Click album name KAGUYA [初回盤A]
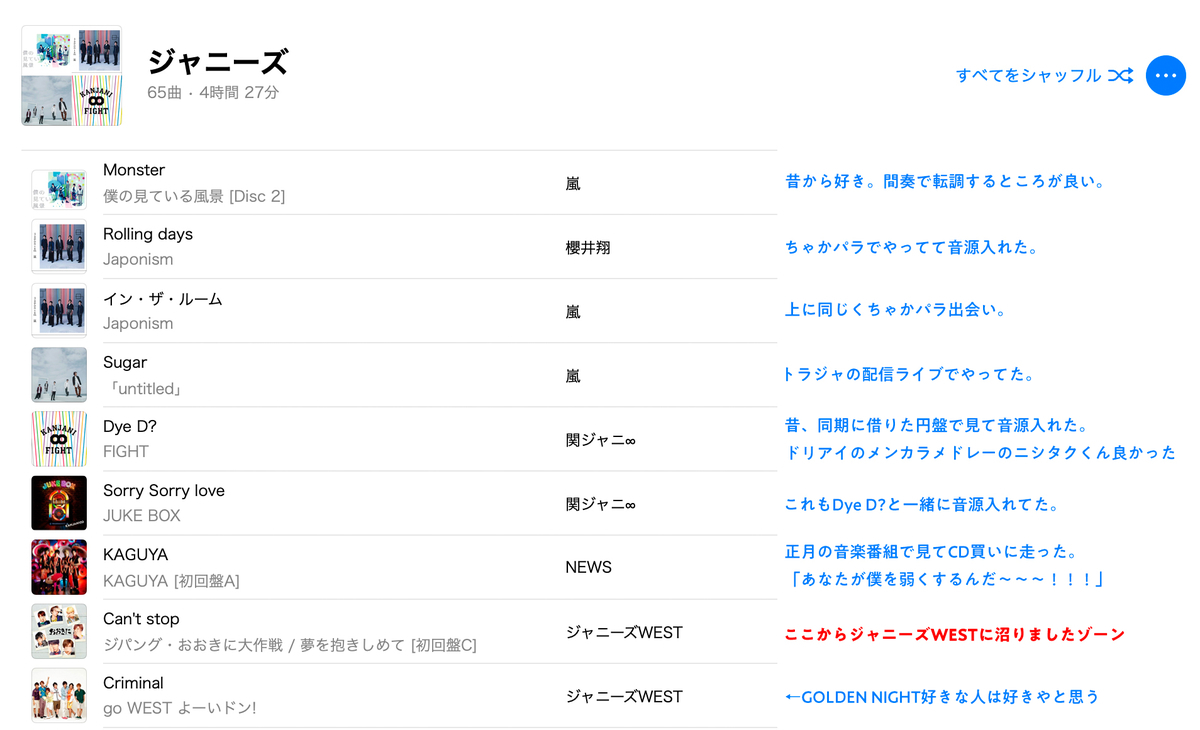This screenshot has width=1200, height=730. [171, 580]
